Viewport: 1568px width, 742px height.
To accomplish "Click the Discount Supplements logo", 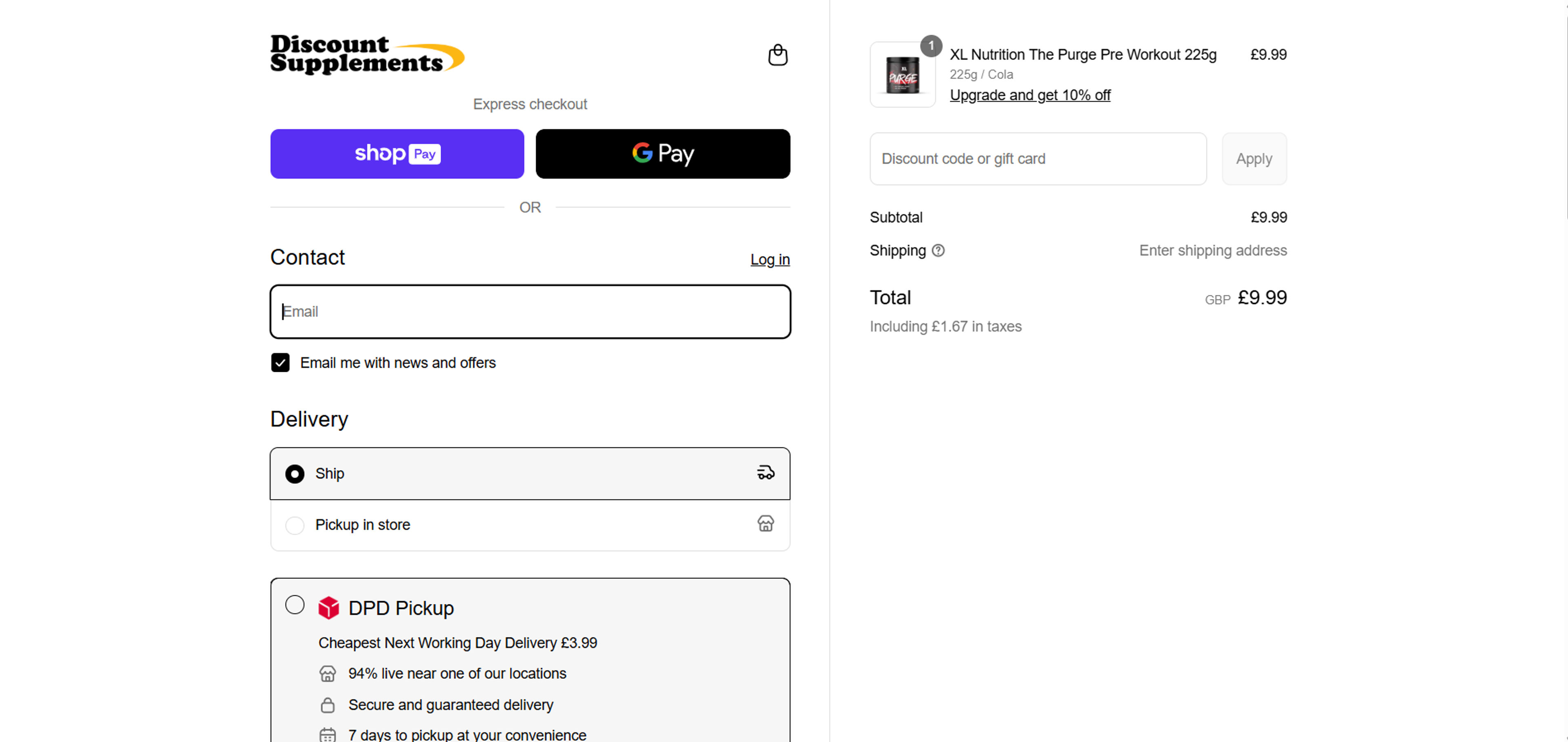I will click(x=367, y=55).
